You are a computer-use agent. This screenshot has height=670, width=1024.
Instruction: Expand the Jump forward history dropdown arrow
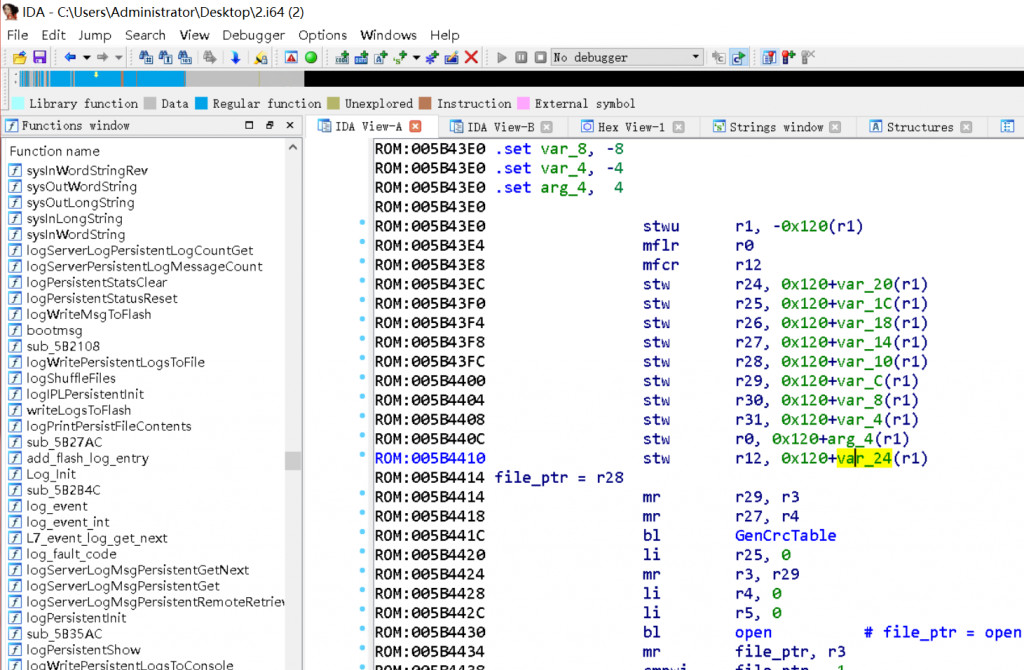[119, 58]
